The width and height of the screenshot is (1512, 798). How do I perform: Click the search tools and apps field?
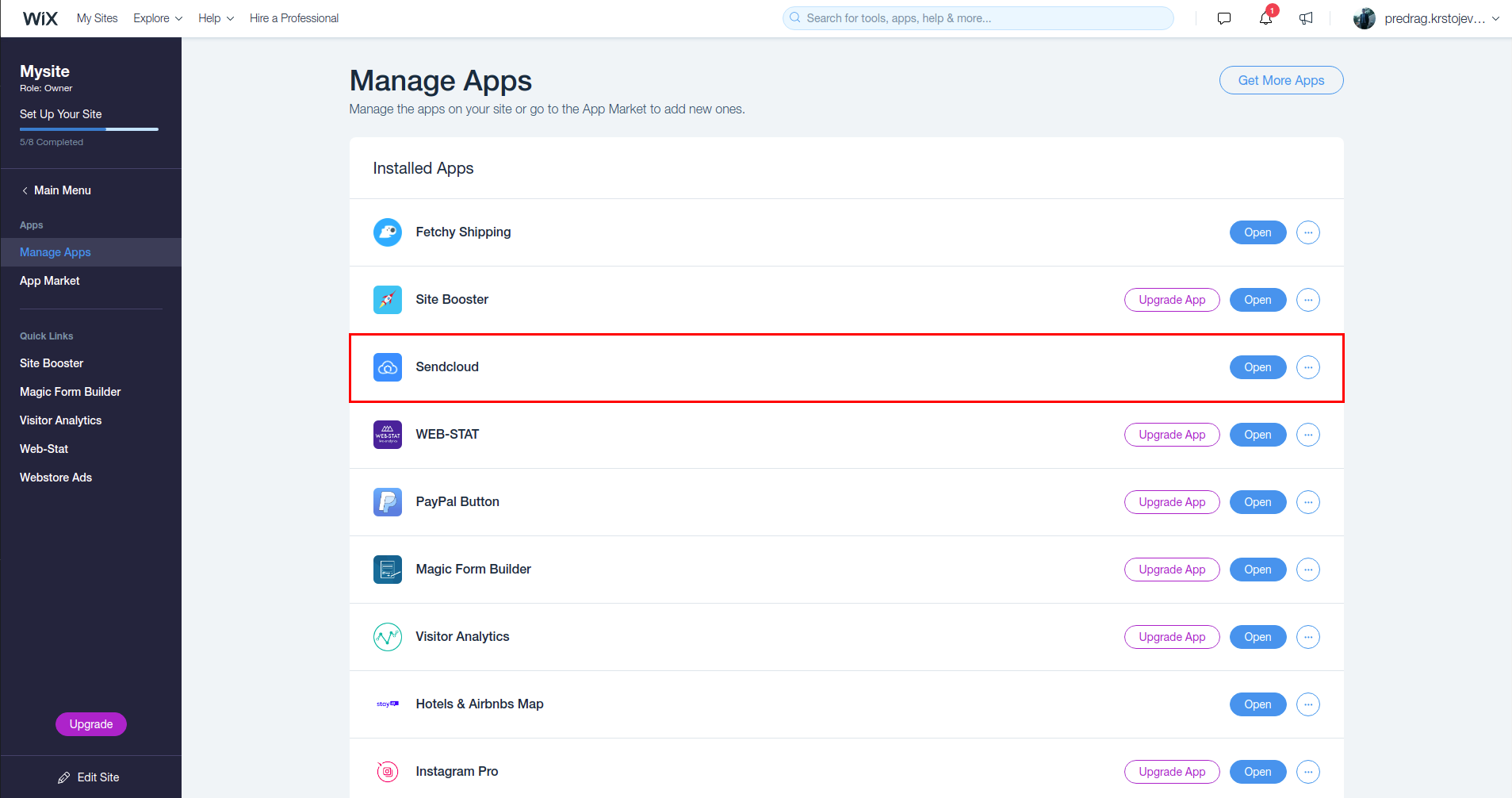coord(978,18)
